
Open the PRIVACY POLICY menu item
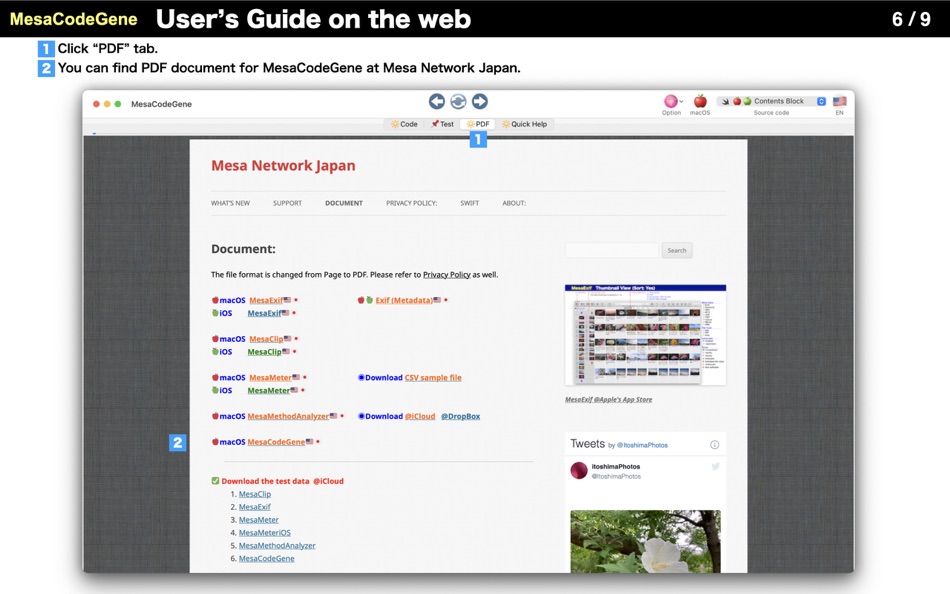tap(411, 203)
